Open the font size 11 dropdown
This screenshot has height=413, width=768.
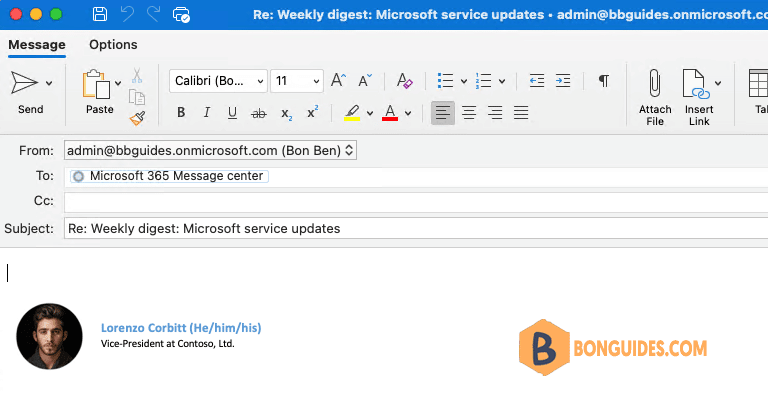[x=297, y=81]
